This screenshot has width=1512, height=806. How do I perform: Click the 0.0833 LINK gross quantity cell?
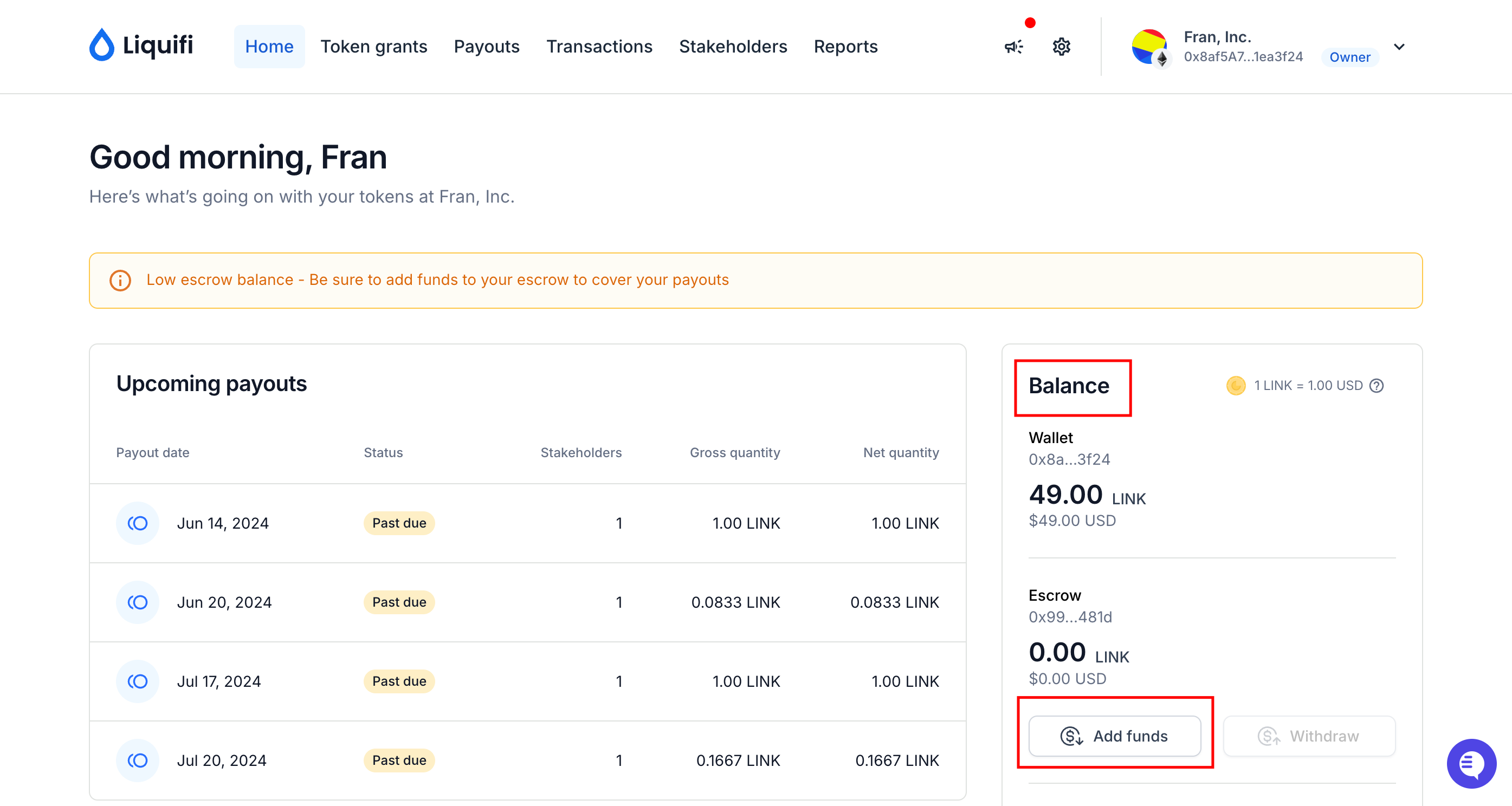(x=735, y=602)
